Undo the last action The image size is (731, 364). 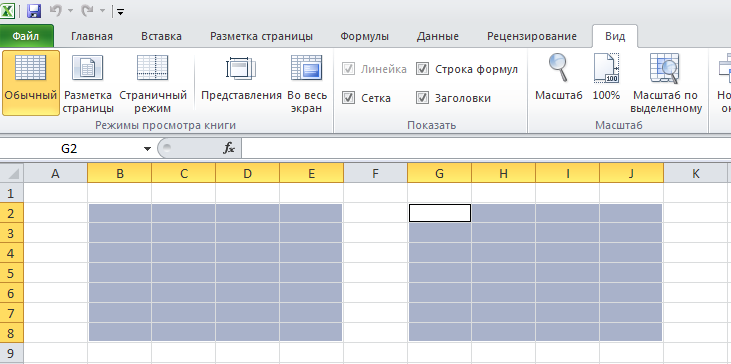coord(55,10)
